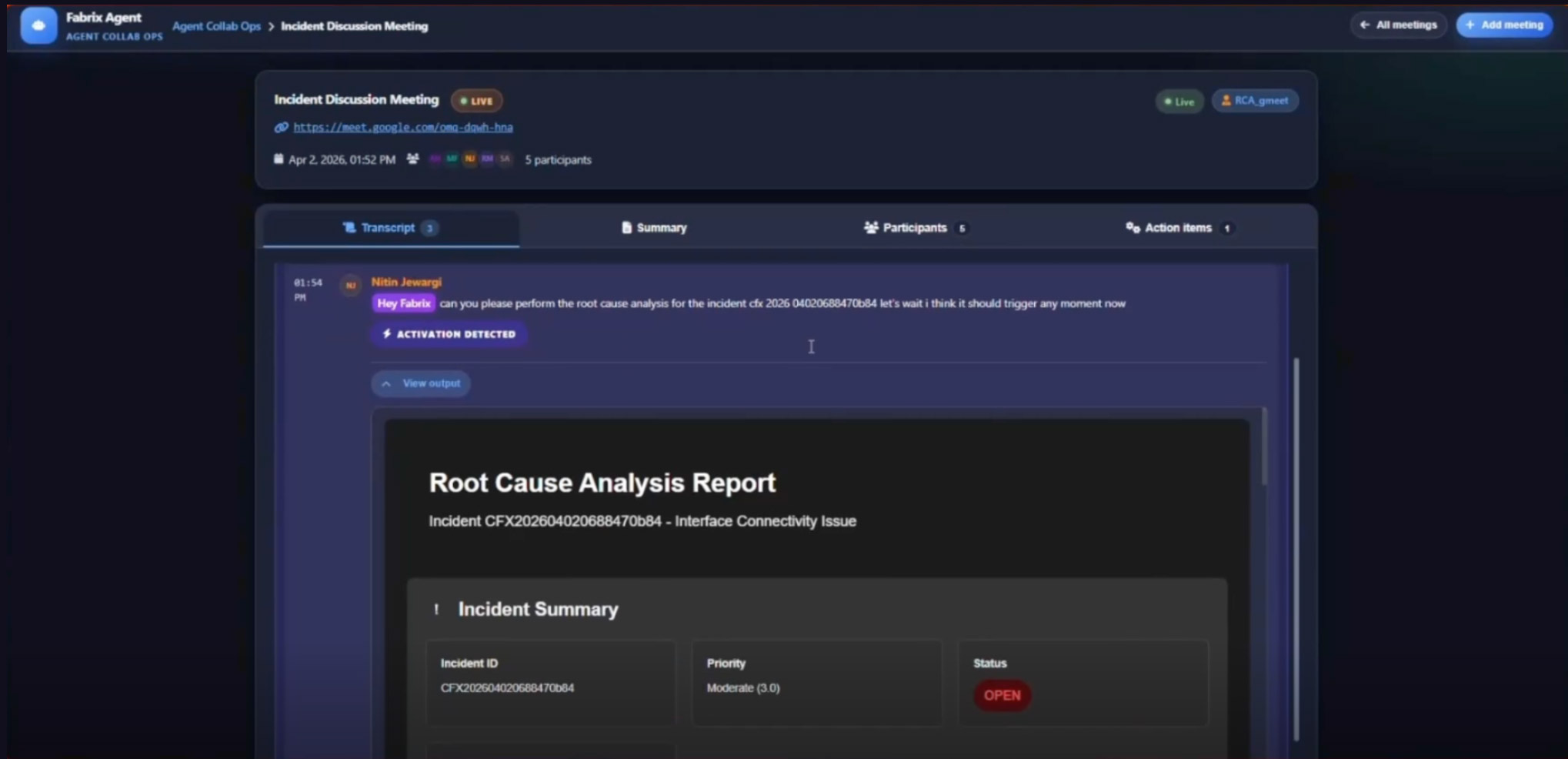Click the red OPEN status badge

[1002, 696]
